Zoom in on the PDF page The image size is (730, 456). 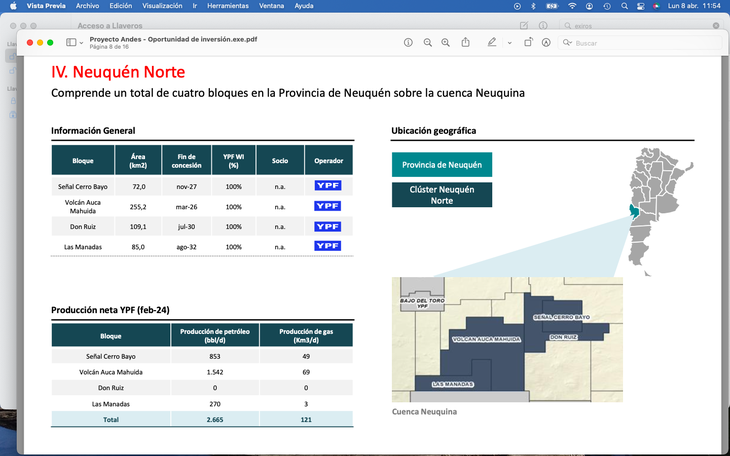(x=447, y=43)
